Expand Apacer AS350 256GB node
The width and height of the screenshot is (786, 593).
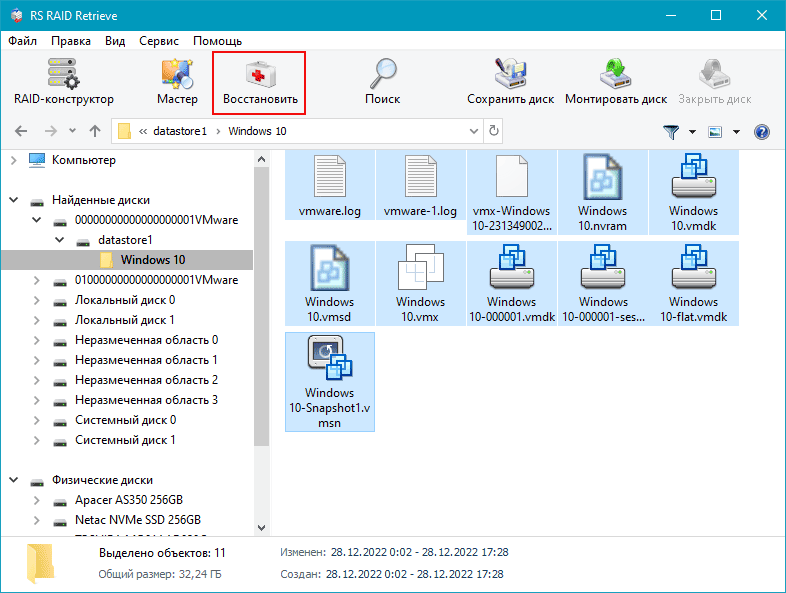pyautogui.click(x=37, y=500)
